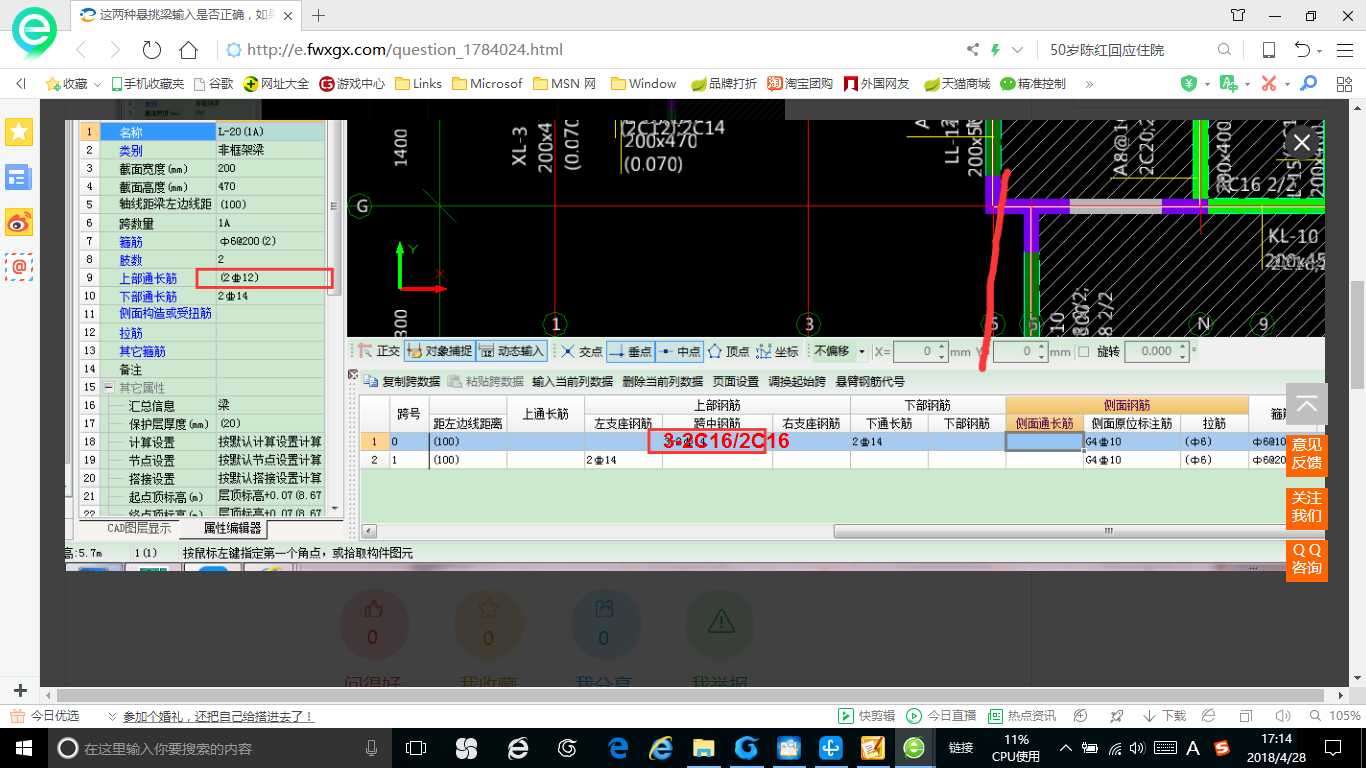This screenshot has height=768, width=1366.
Task: Open the 网址大全 bookmark
Action: click(x=276, y=84)
